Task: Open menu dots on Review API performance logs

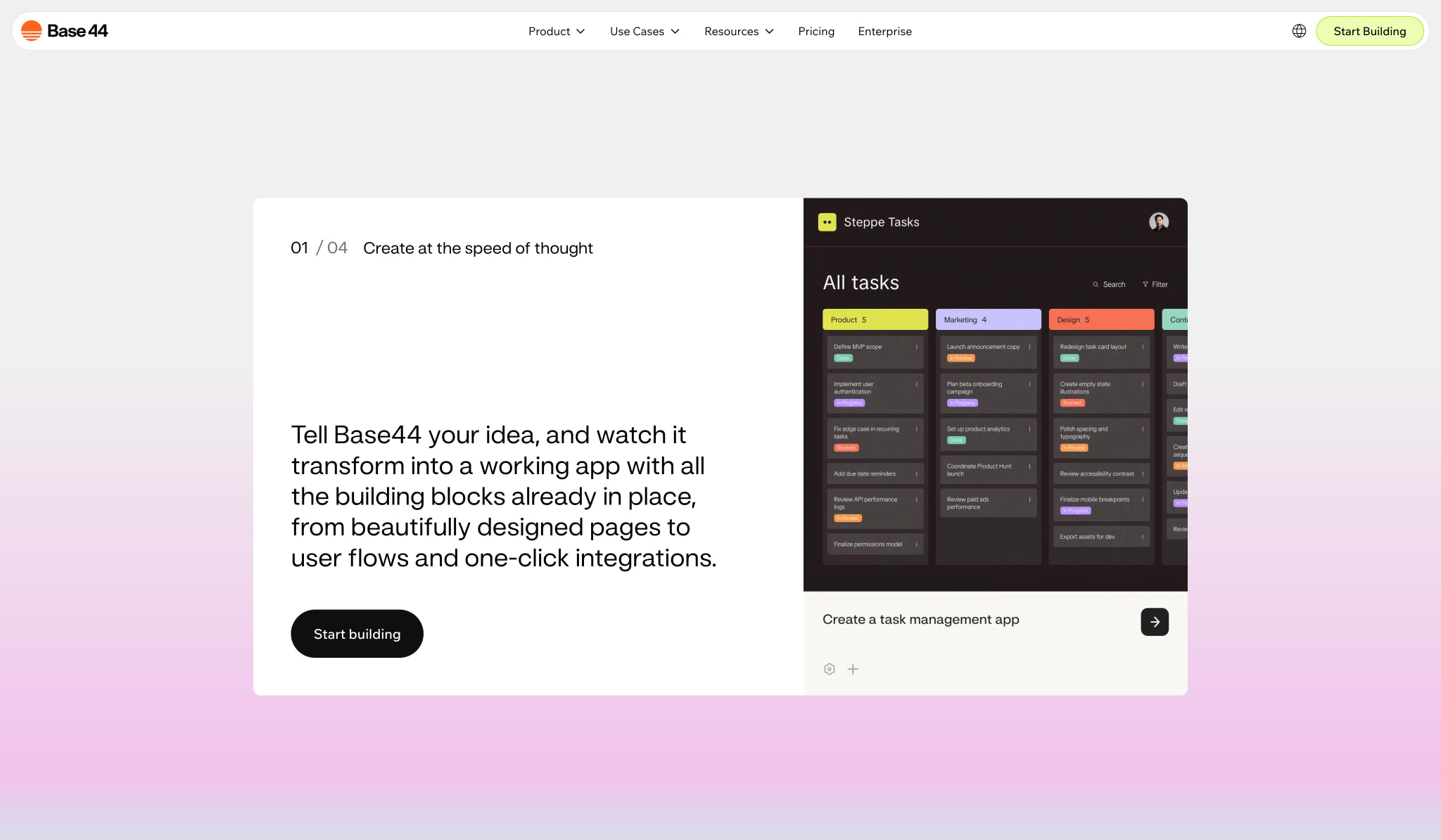Action: tap(916, 499)
